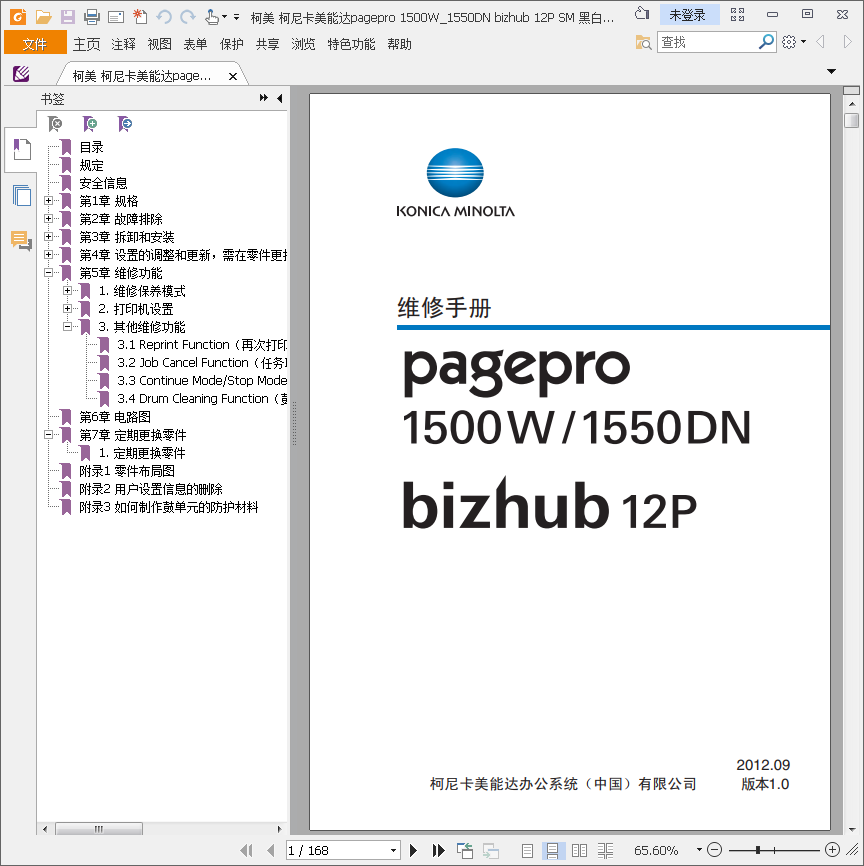
Task: Click bookmarks horizontal scrollbar thumb
Action: [x=99, y=828]
